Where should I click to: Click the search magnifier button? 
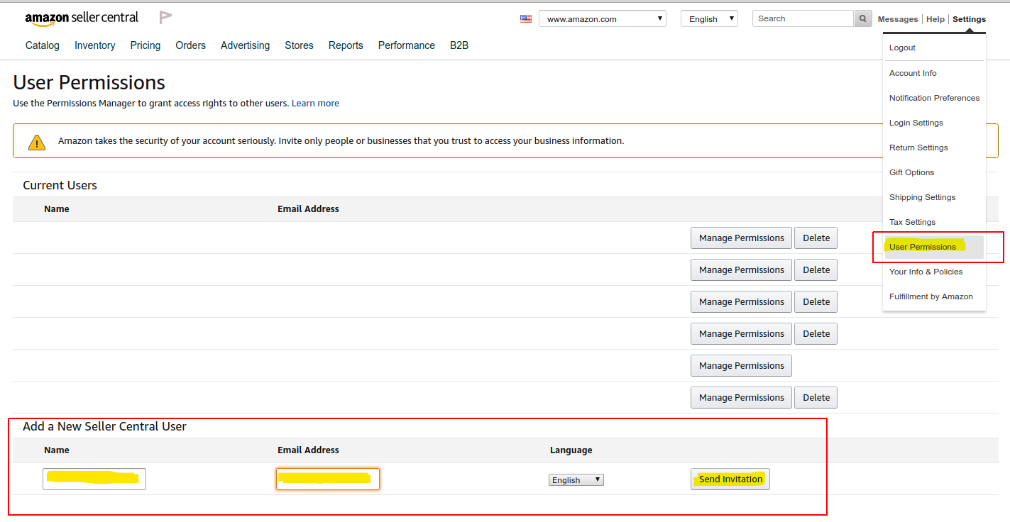click(863, 19)
